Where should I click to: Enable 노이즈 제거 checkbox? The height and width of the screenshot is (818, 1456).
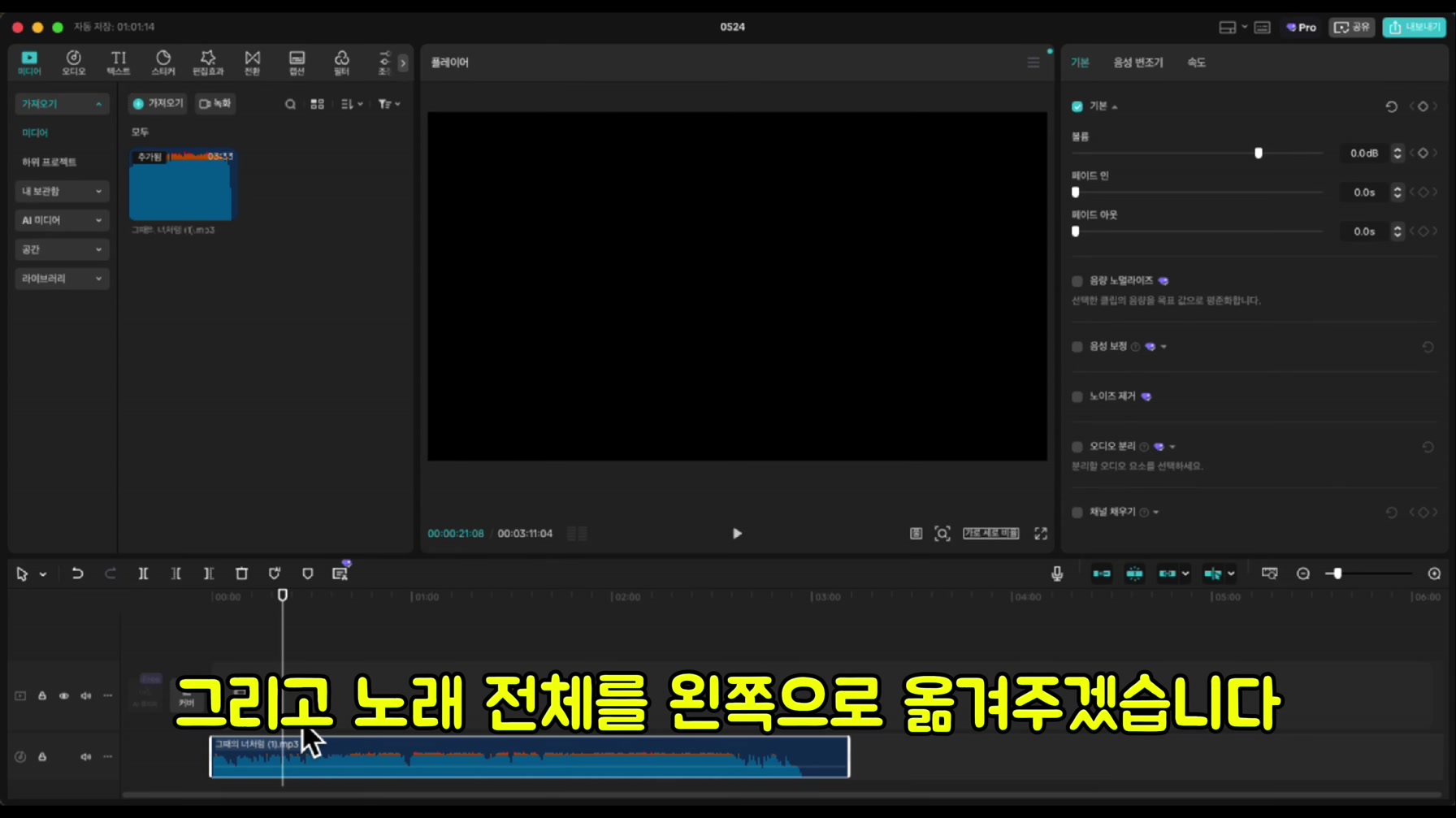[1077, 396]
